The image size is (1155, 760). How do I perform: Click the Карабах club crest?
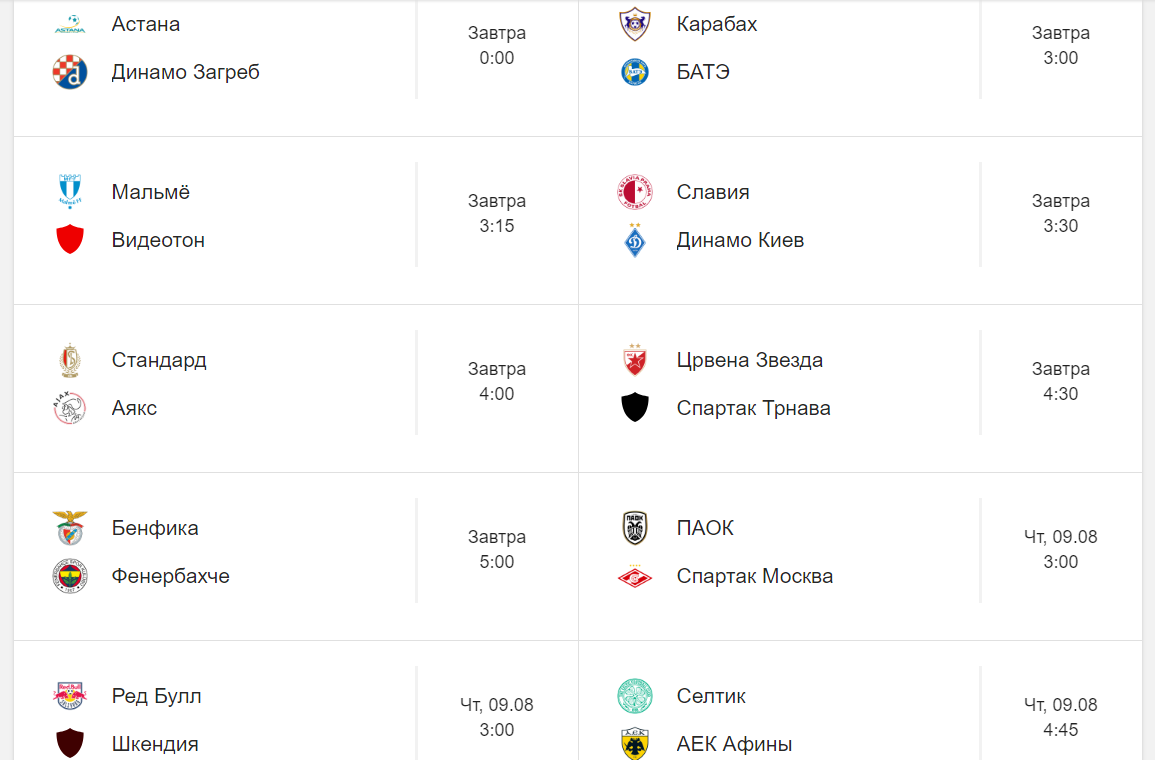[x=635, y=24]
